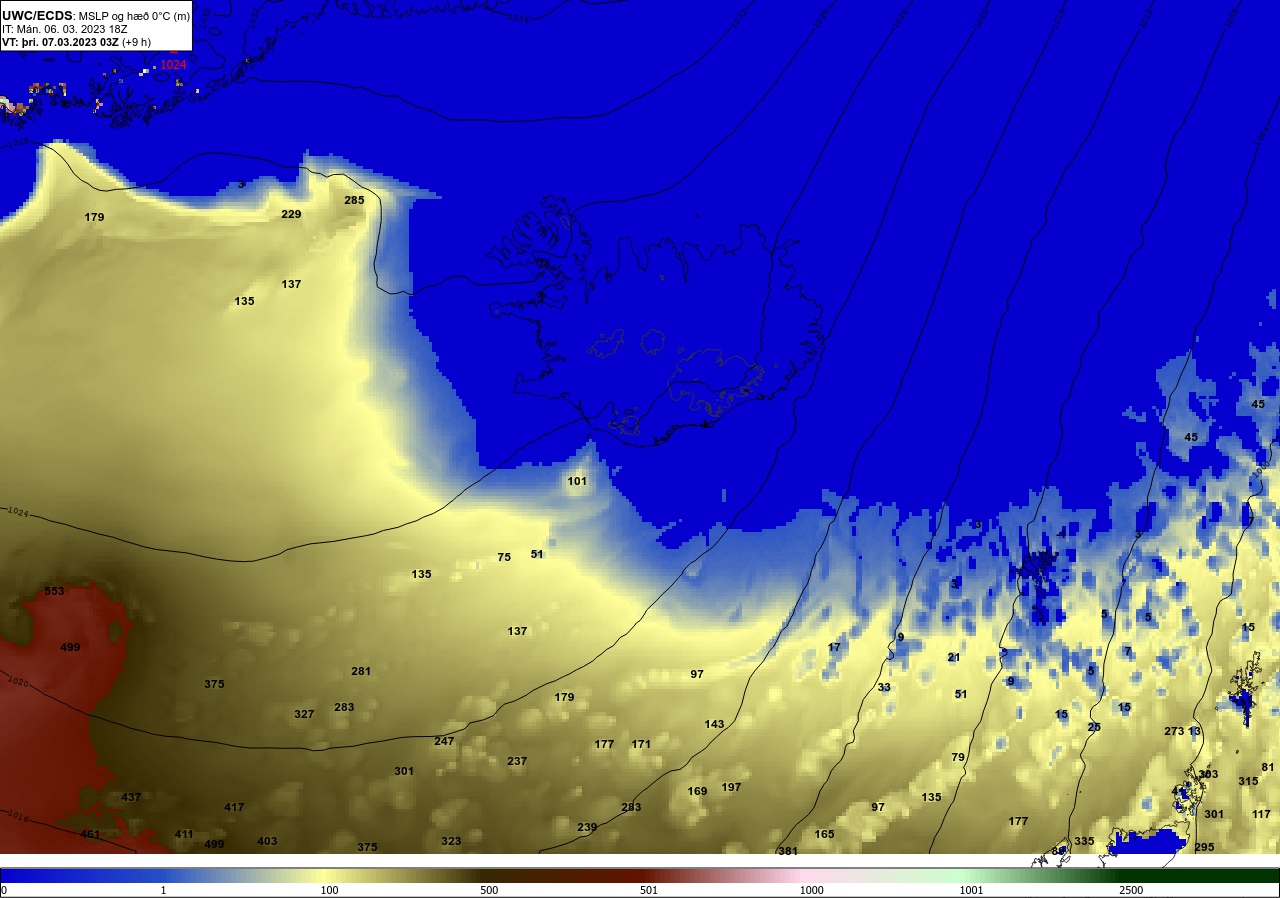1280x898 pixels.
Task: Select the 273 map value
Action: pyautogui.click(x=1174, y=731)
